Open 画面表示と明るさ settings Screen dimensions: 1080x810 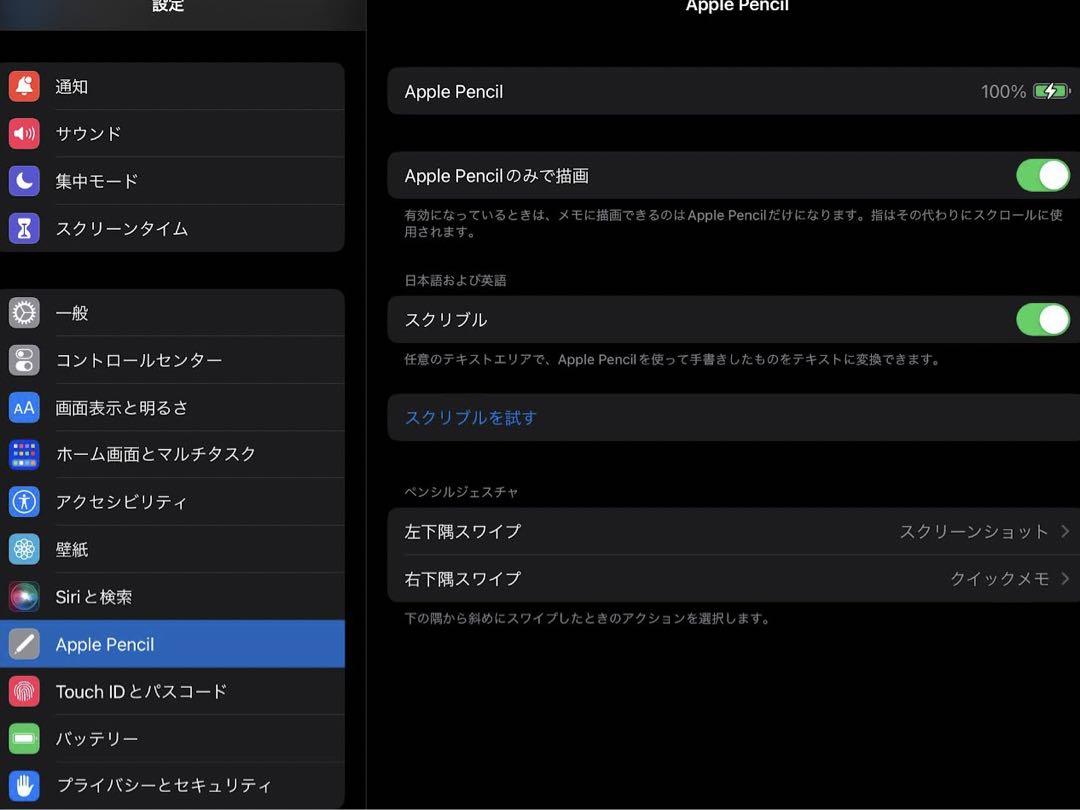point(172,408)
